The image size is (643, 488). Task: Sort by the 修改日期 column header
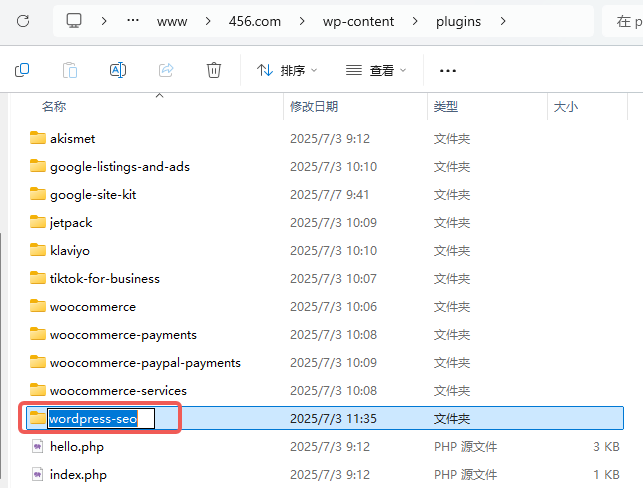314,107
